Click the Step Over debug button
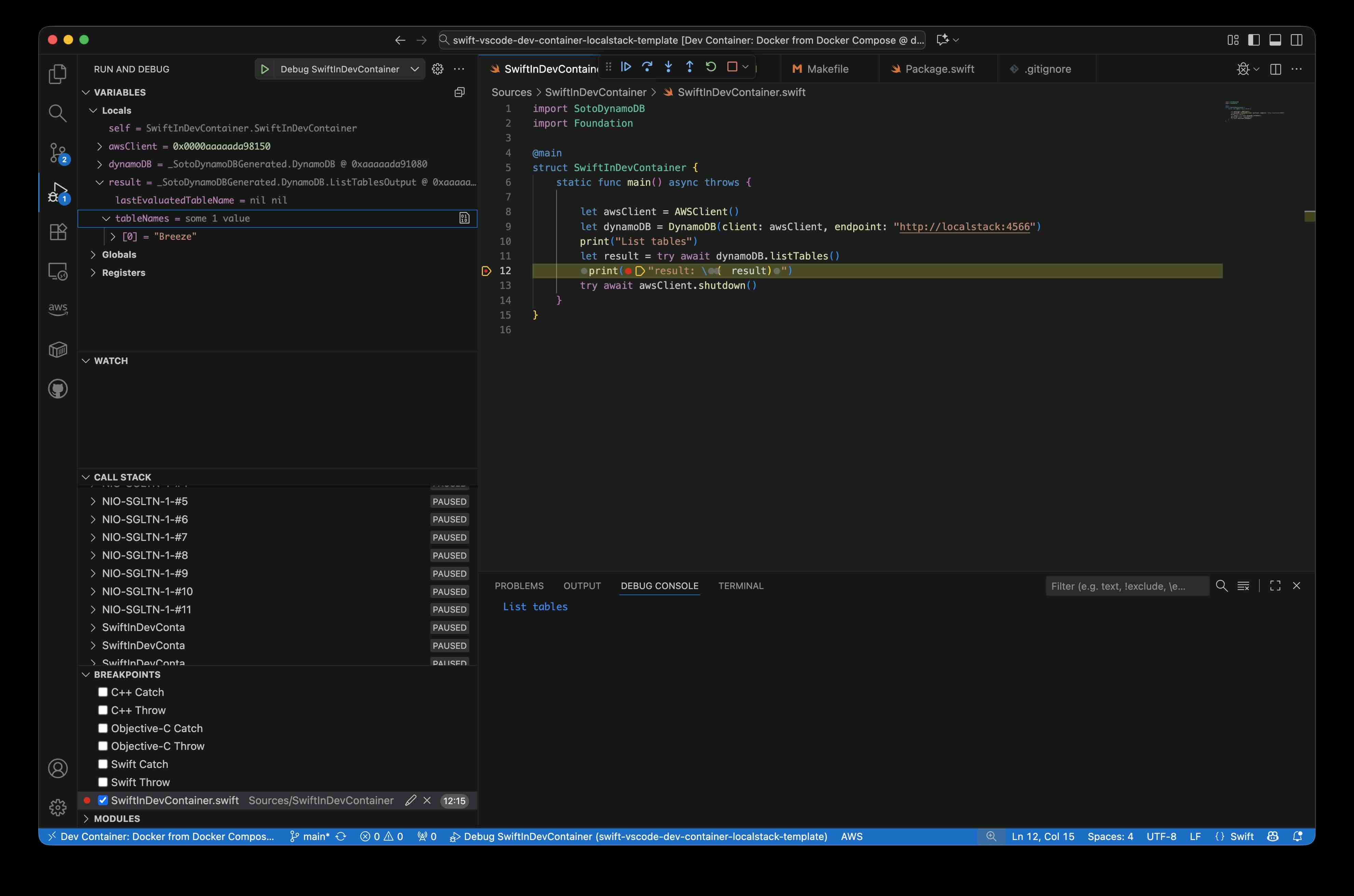 point(647,67)
